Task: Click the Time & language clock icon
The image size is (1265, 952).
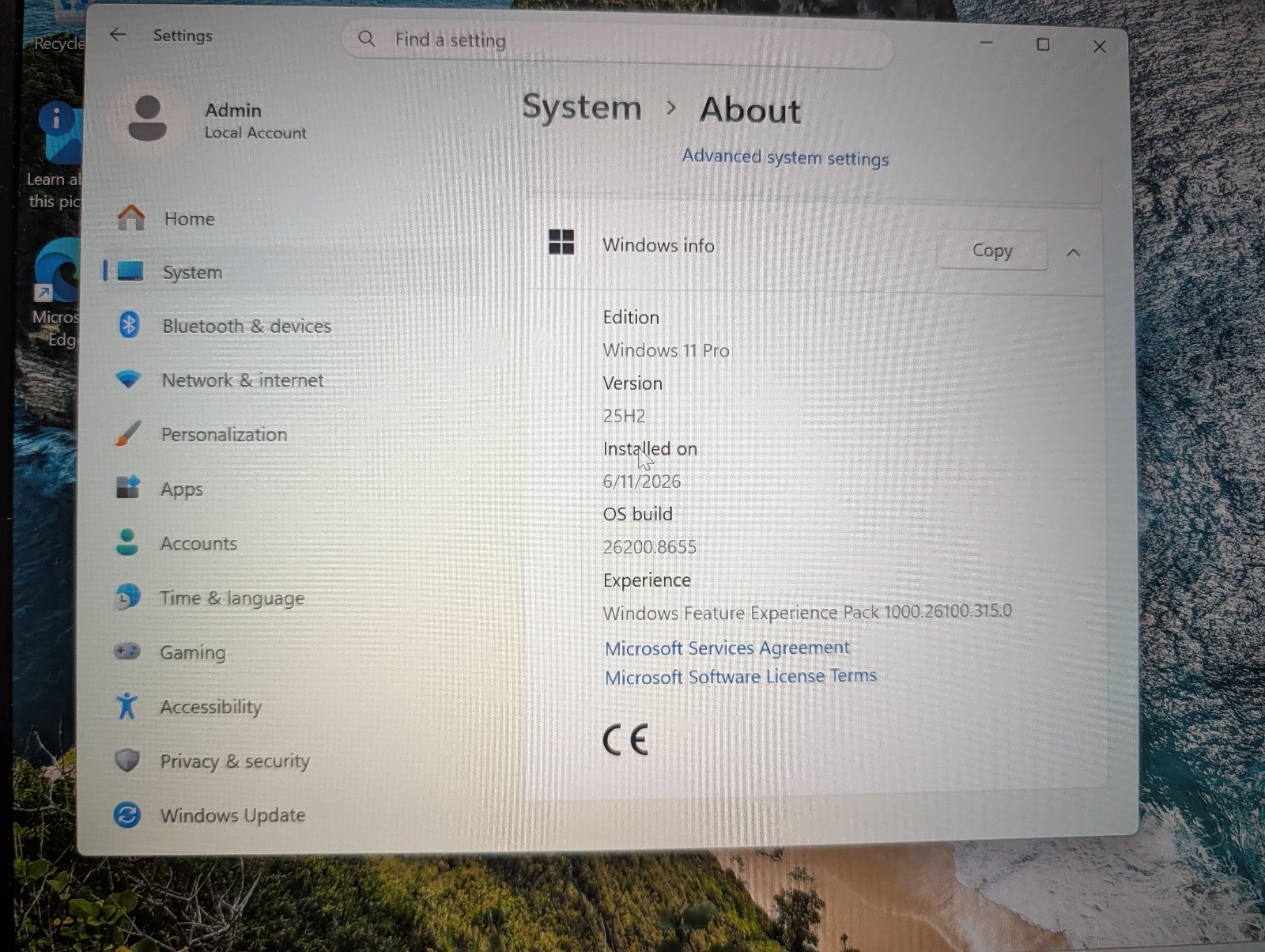Action: click(x=126, y=597)
